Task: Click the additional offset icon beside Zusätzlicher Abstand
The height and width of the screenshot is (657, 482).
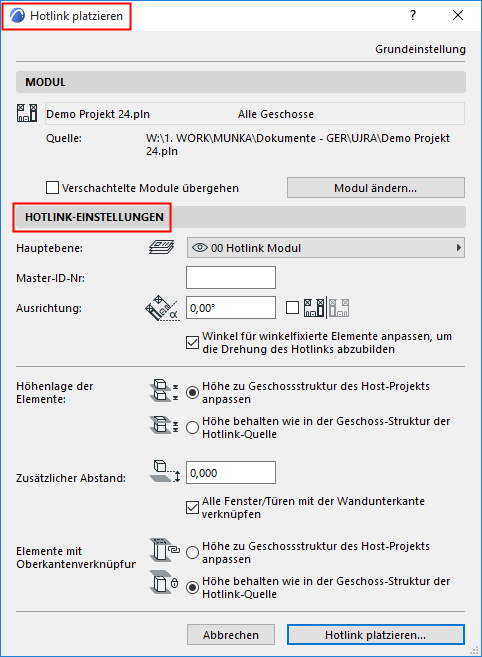Action: [x=165, y=471]
